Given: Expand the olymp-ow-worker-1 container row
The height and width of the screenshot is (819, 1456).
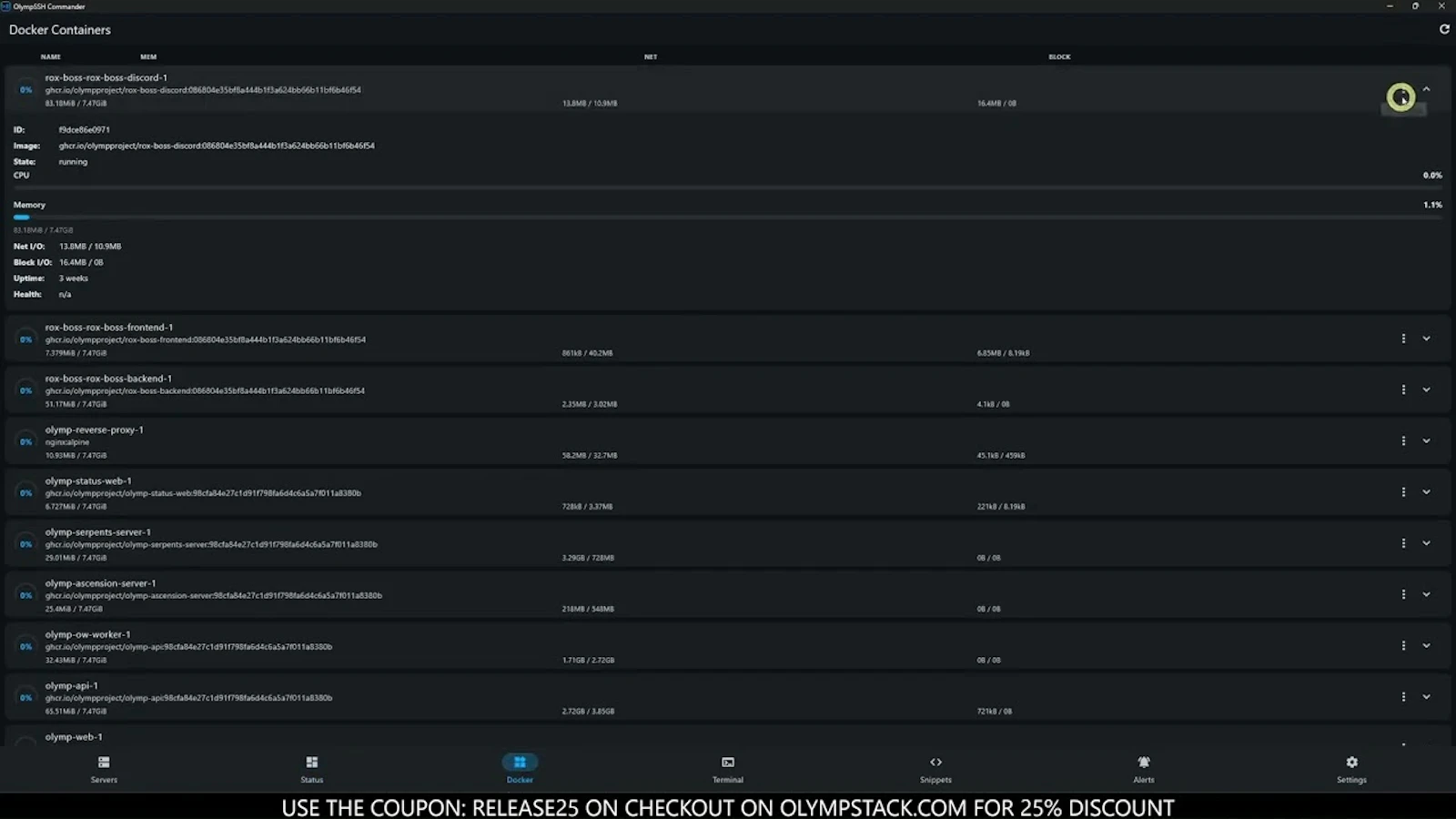Looking at the screenshot, I should coord(1426,645).
